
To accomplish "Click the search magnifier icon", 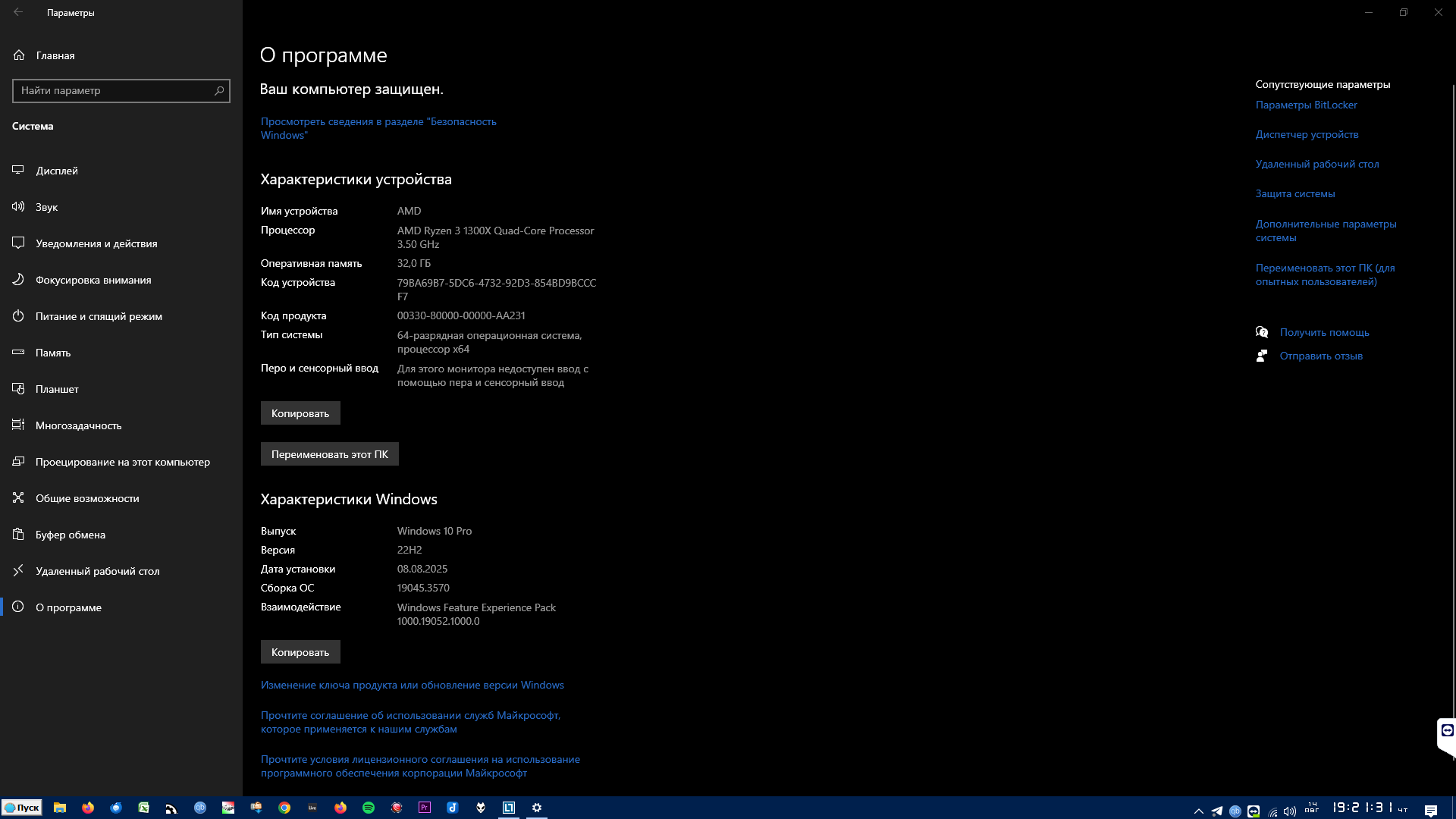I will point(219,90).
